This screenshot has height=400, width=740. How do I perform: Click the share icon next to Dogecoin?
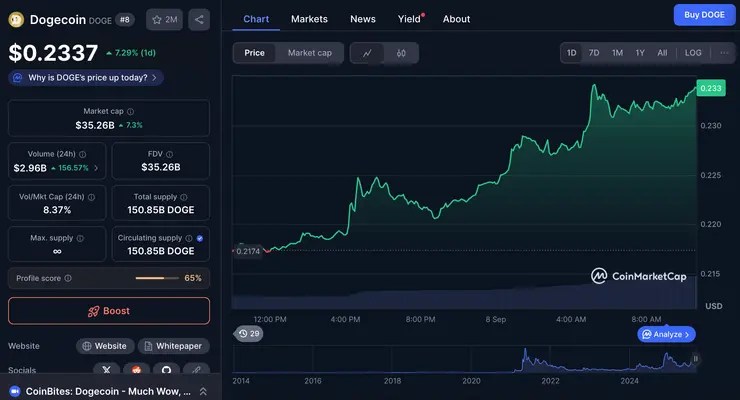(198, 19)
